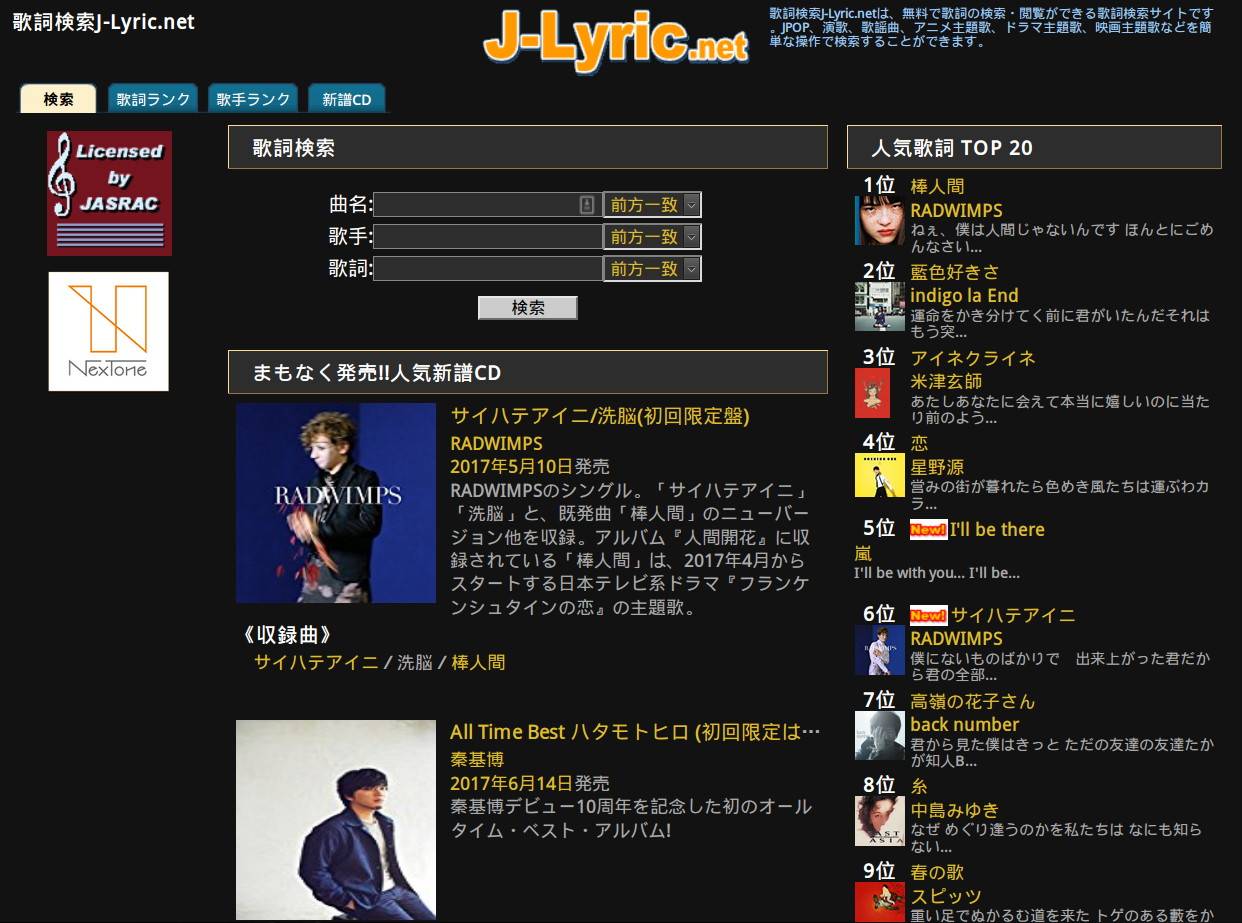Image resolution: width=1242 pixels, height=923 pixels.
Task: Open 棒人間 track link in 収録曲
Action: [x=478, y=662]
